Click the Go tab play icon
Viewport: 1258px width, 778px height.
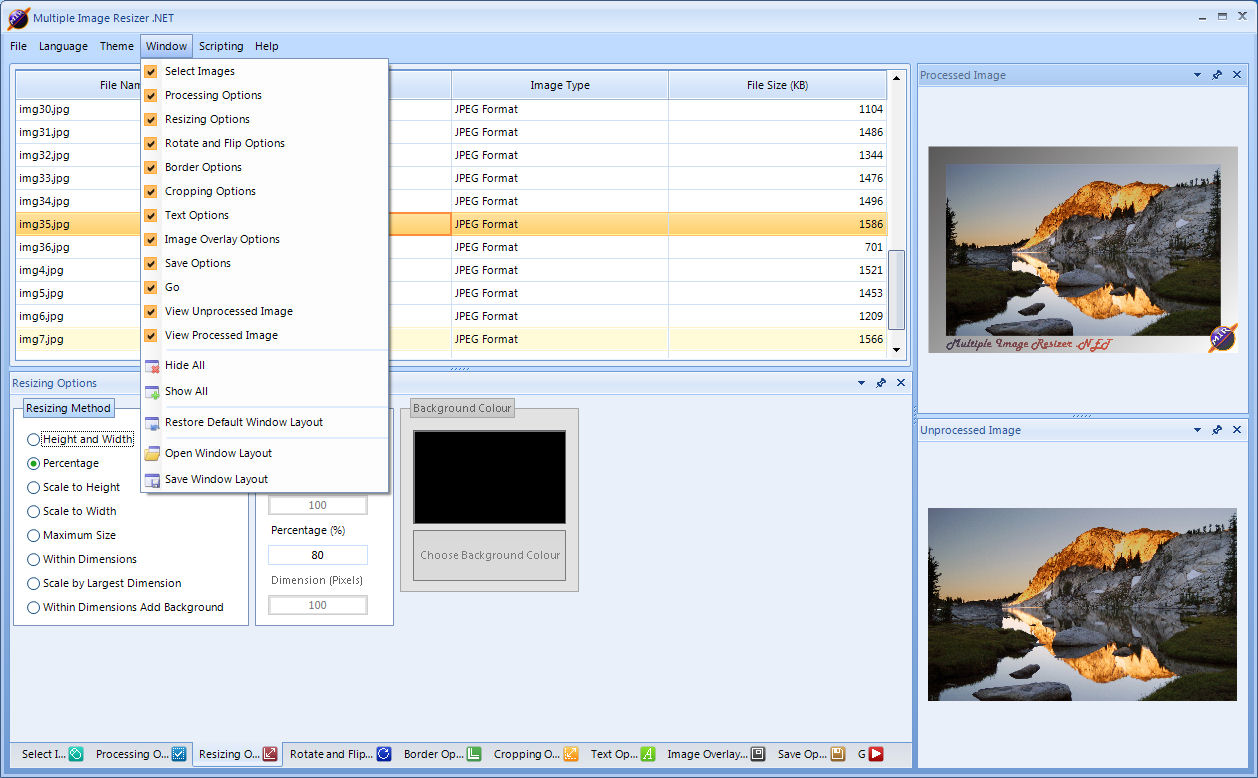click(x=876, y=754)
